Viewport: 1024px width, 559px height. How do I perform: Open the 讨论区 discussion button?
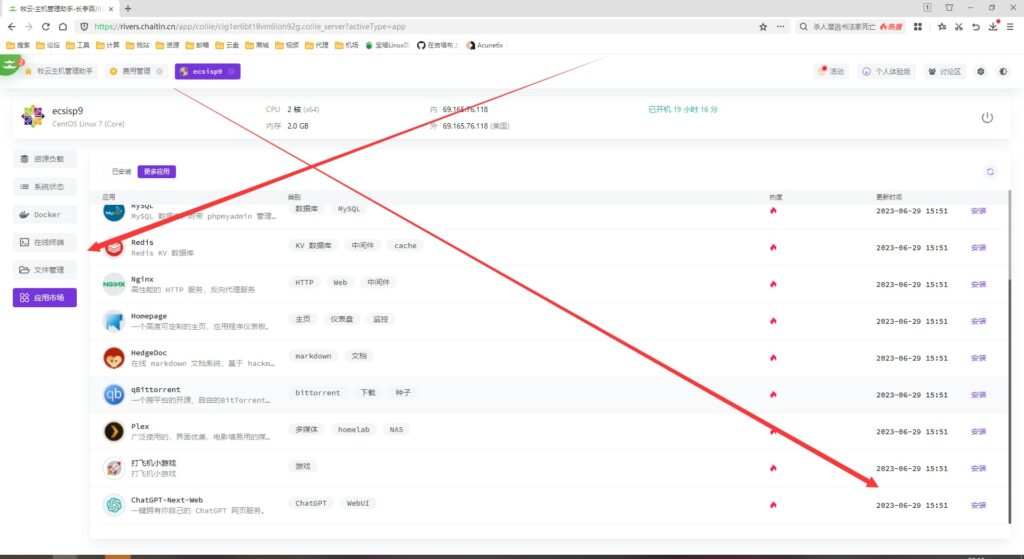point(944,71)
